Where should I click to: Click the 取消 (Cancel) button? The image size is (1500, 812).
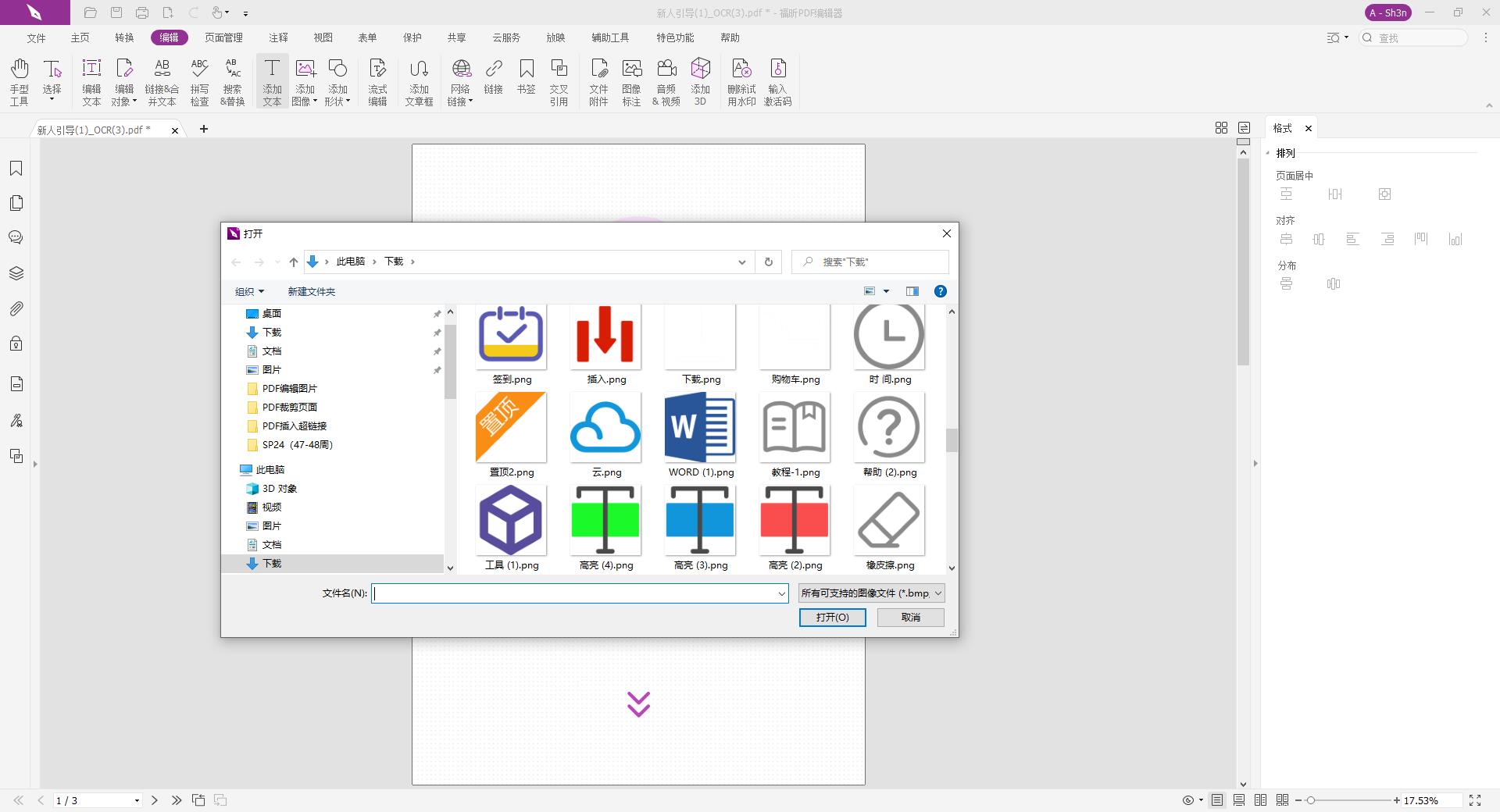click(910, 618)
